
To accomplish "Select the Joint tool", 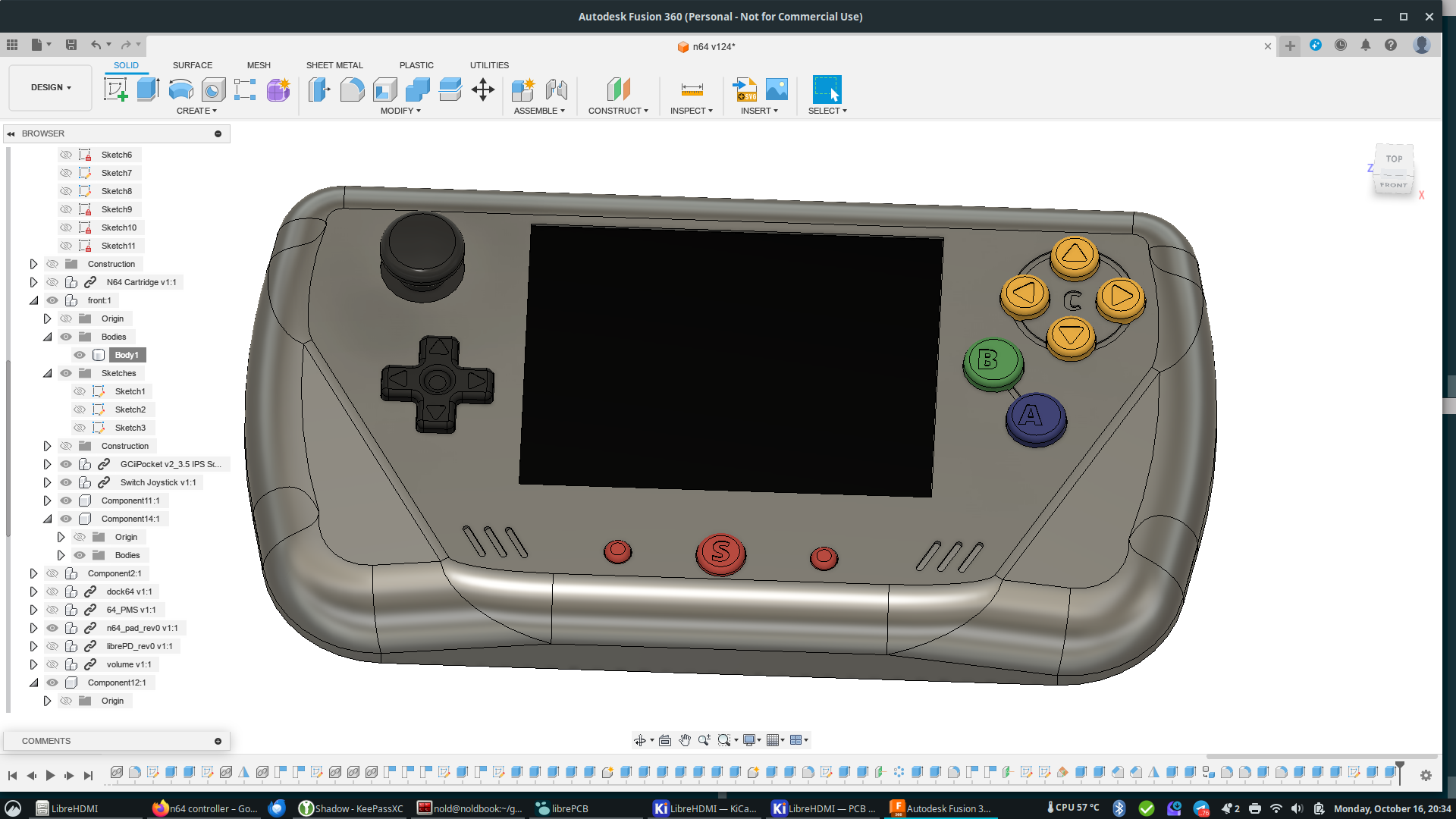I will [x=557, y=89].
